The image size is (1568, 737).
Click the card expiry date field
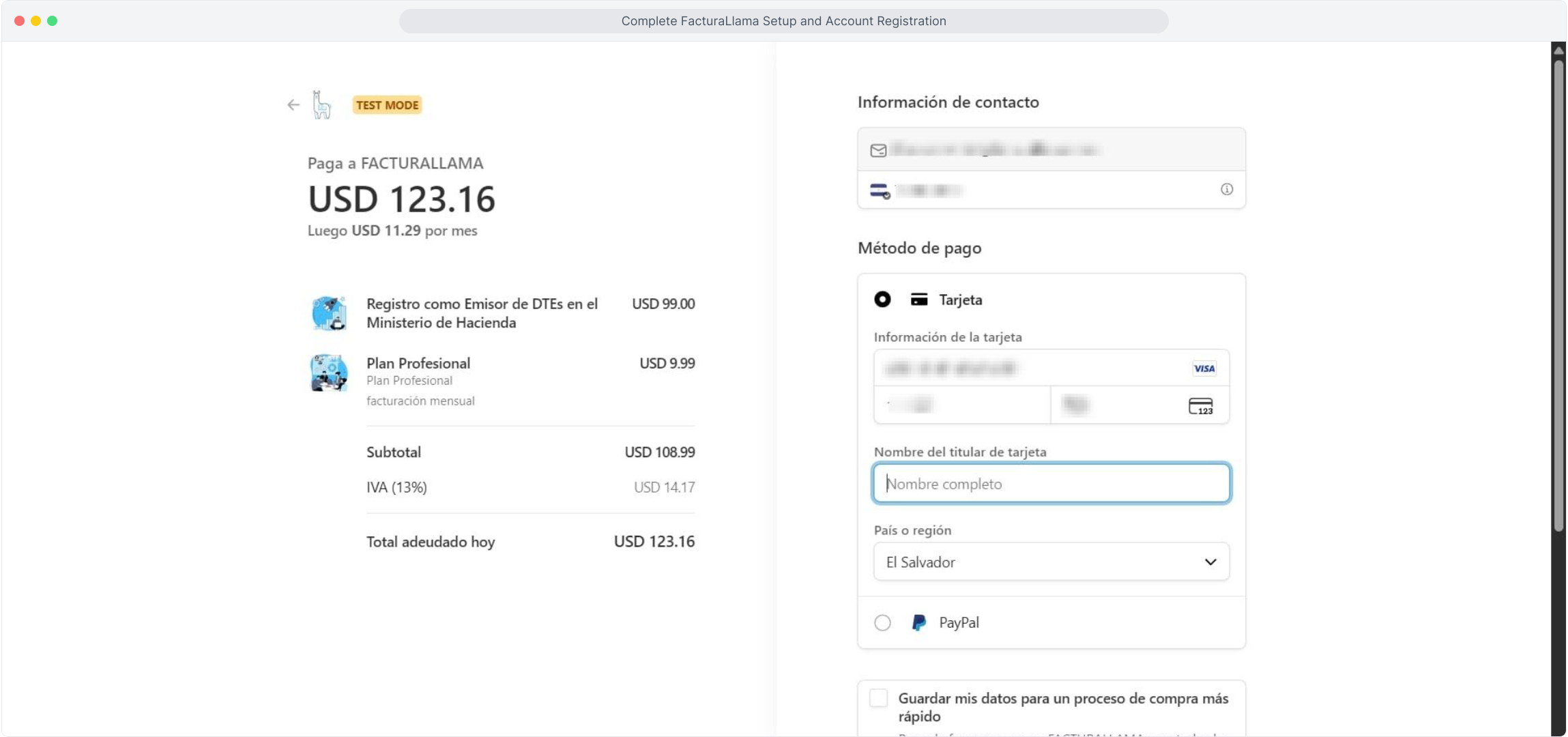962,405
